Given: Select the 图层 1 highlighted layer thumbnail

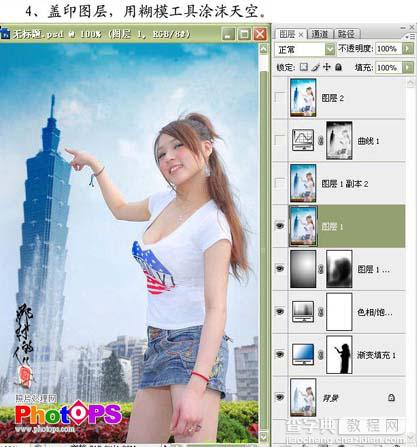Looking at the screenshot, I should 303,226.
